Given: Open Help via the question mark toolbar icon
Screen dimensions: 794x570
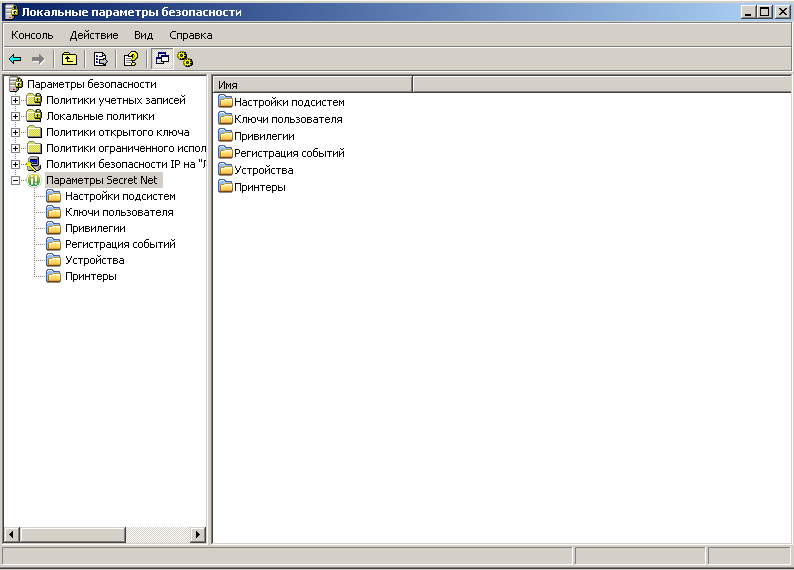Looking at the screenshot, I should (131, 59).
